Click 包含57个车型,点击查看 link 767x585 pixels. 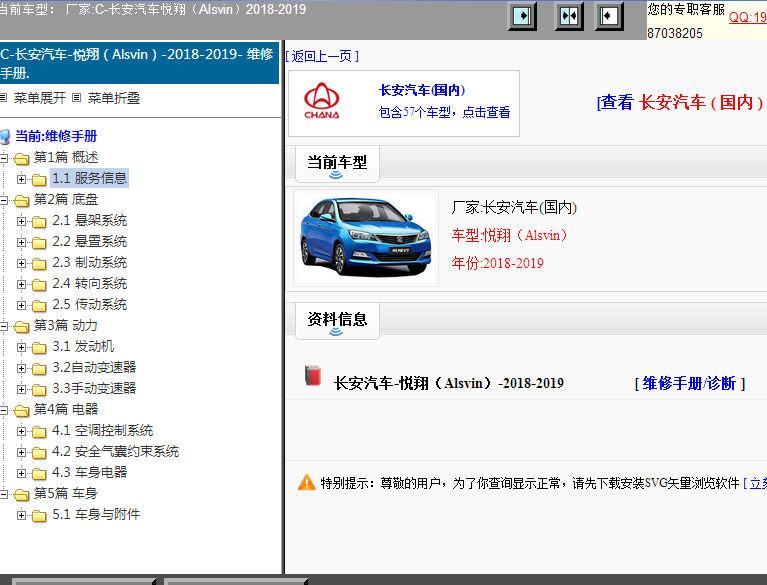point(444,112)
